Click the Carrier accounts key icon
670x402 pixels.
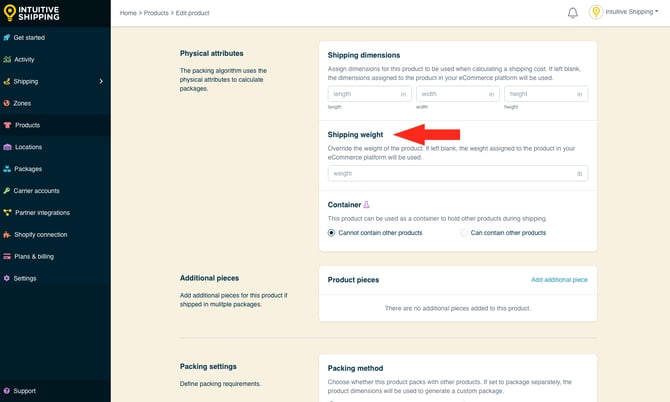click(x=7, y=190)
